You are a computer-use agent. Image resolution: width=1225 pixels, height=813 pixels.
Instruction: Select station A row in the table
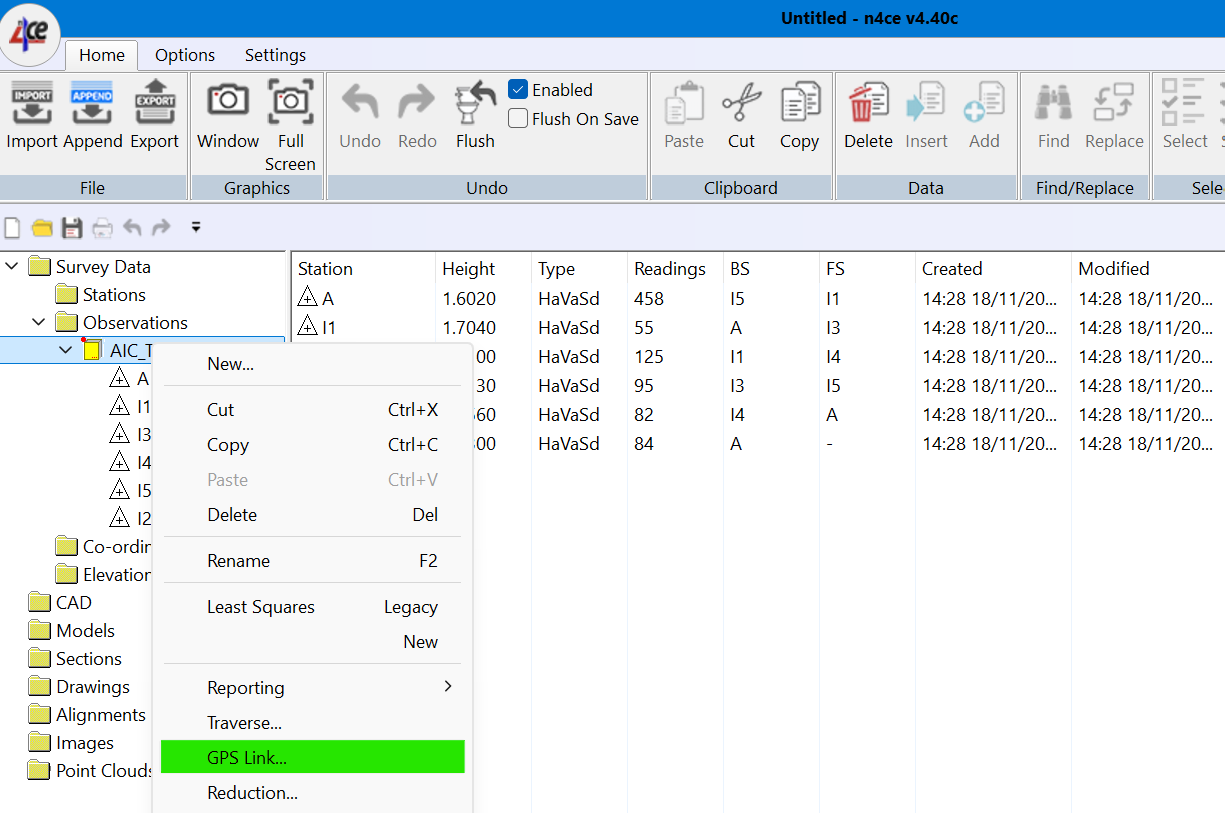(758, 298)
